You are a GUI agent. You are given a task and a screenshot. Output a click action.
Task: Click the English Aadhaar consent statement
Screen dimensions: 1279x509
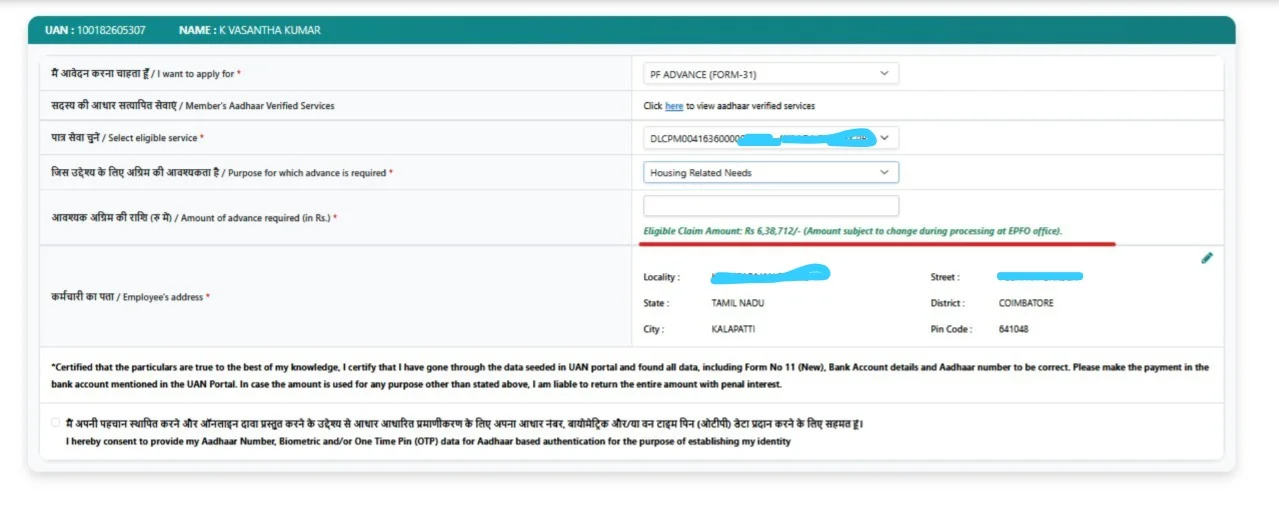428,442
